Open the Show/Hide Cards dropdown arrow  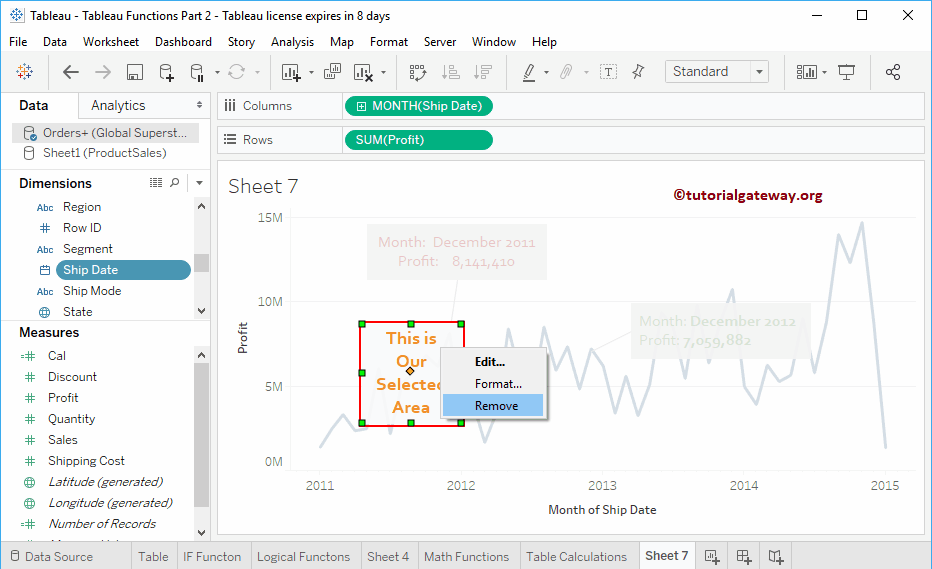pos(824,73)
